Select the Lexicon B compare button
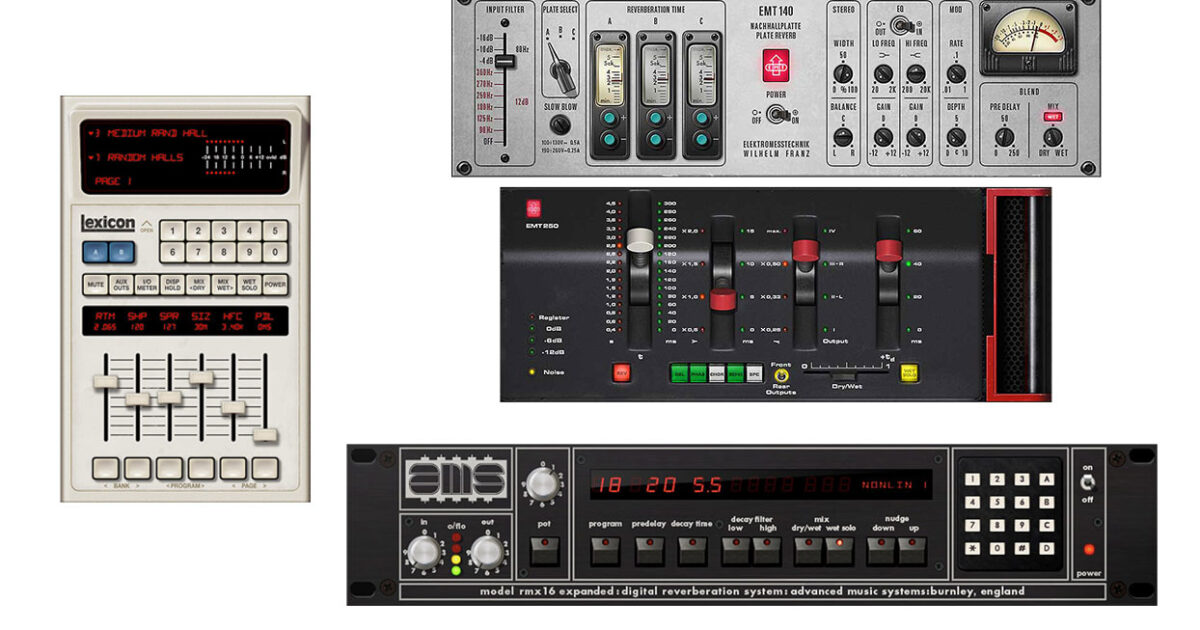The width and height of the screenshot is (1200, 630). (x=122, y=252)
